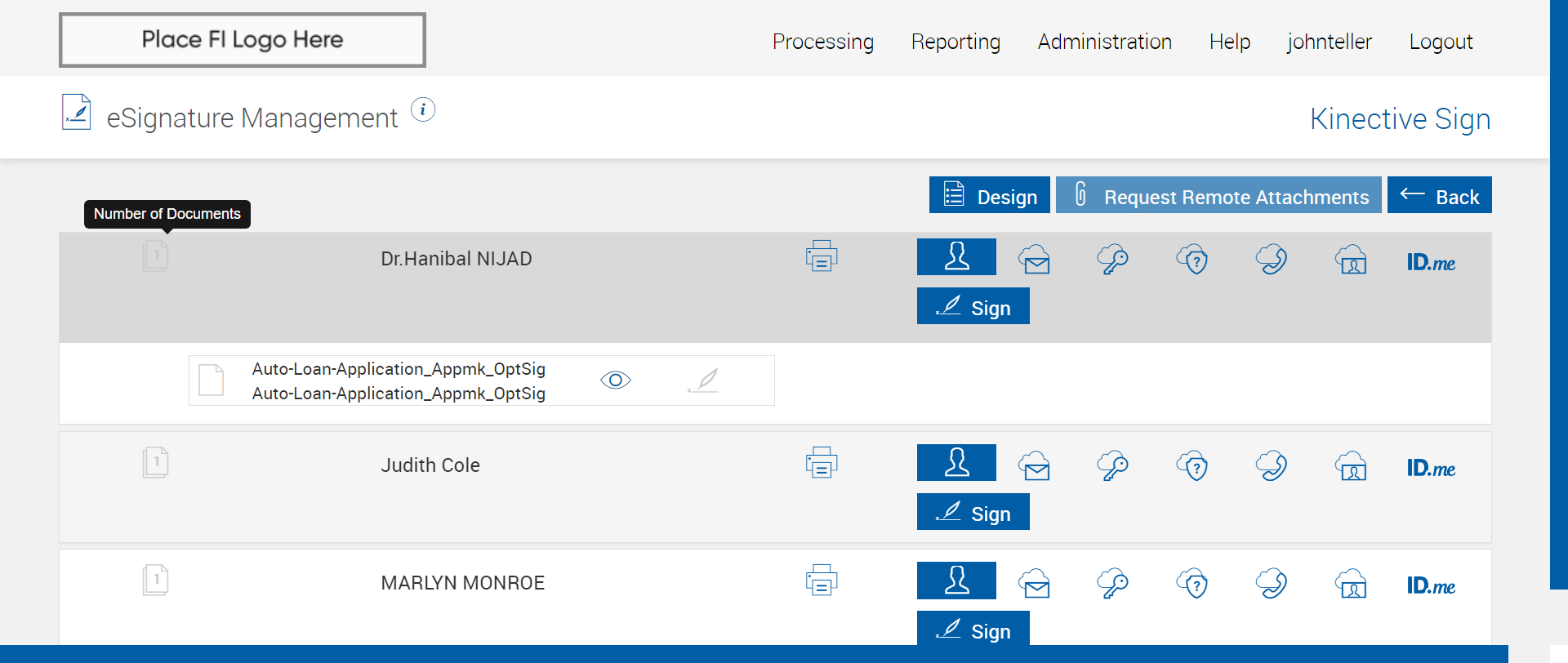
Task: Open the Administration menu
Action: [1104, 42]
